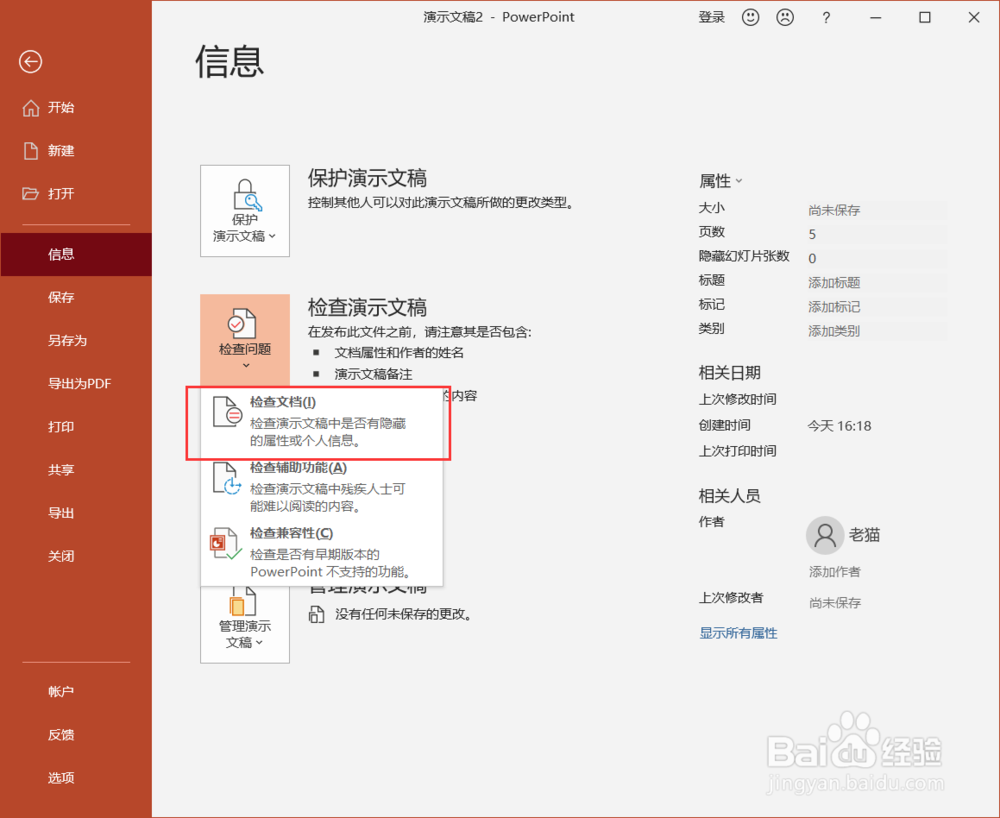Click the author avatar for 老猫
The image size is (1000, 818).
tap(825, 535)
